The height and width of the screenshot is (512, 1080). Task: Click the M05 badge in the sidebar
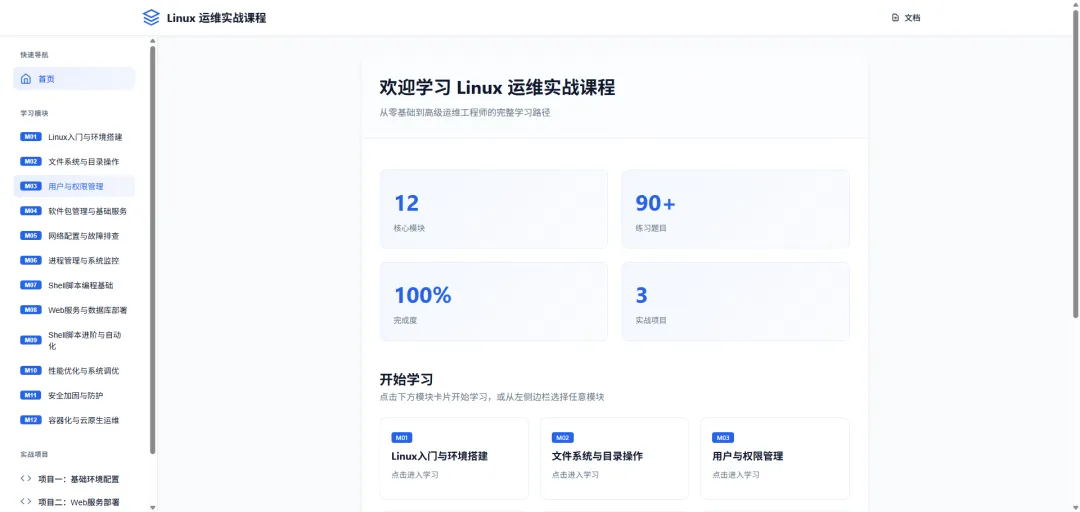click(x=31, y=236)
